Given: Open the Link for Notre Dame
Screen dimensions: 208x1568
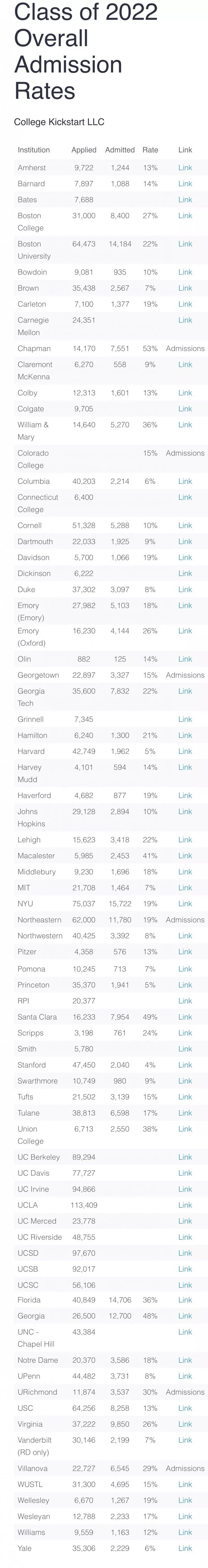Looking at the screenshot, I should click(185, 1360).
